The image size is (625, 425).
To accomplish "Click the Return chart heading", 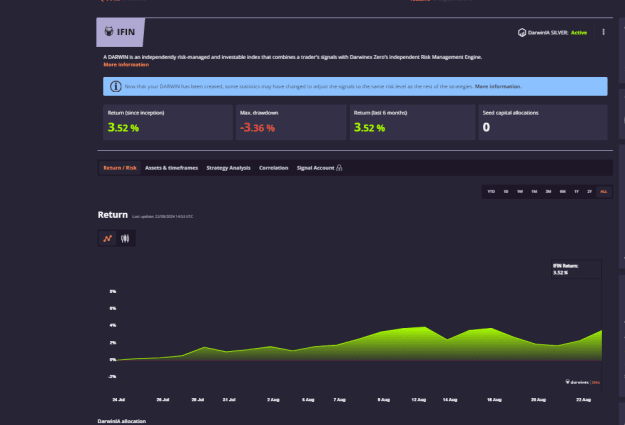I will click(x=113, y=215).
